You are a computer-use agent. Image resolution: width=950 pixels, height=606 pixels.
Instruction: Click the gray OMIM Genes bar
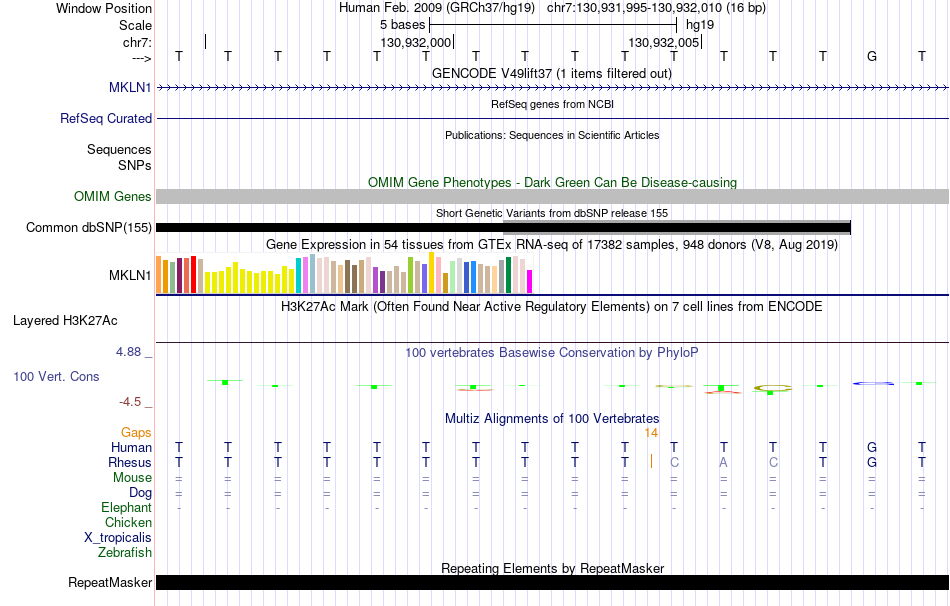553,196
